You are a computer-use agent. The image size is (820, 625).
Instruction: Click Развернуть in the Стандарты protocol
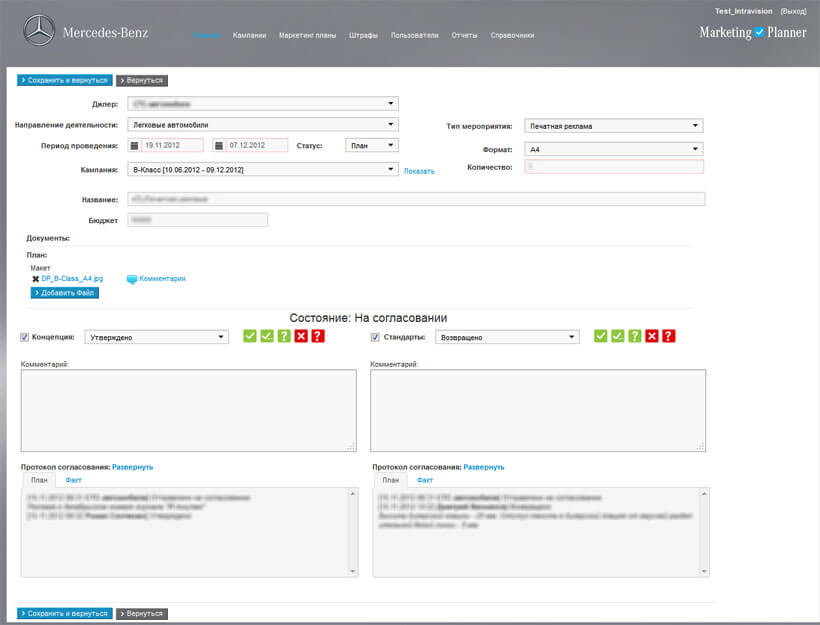click(484, 467)
